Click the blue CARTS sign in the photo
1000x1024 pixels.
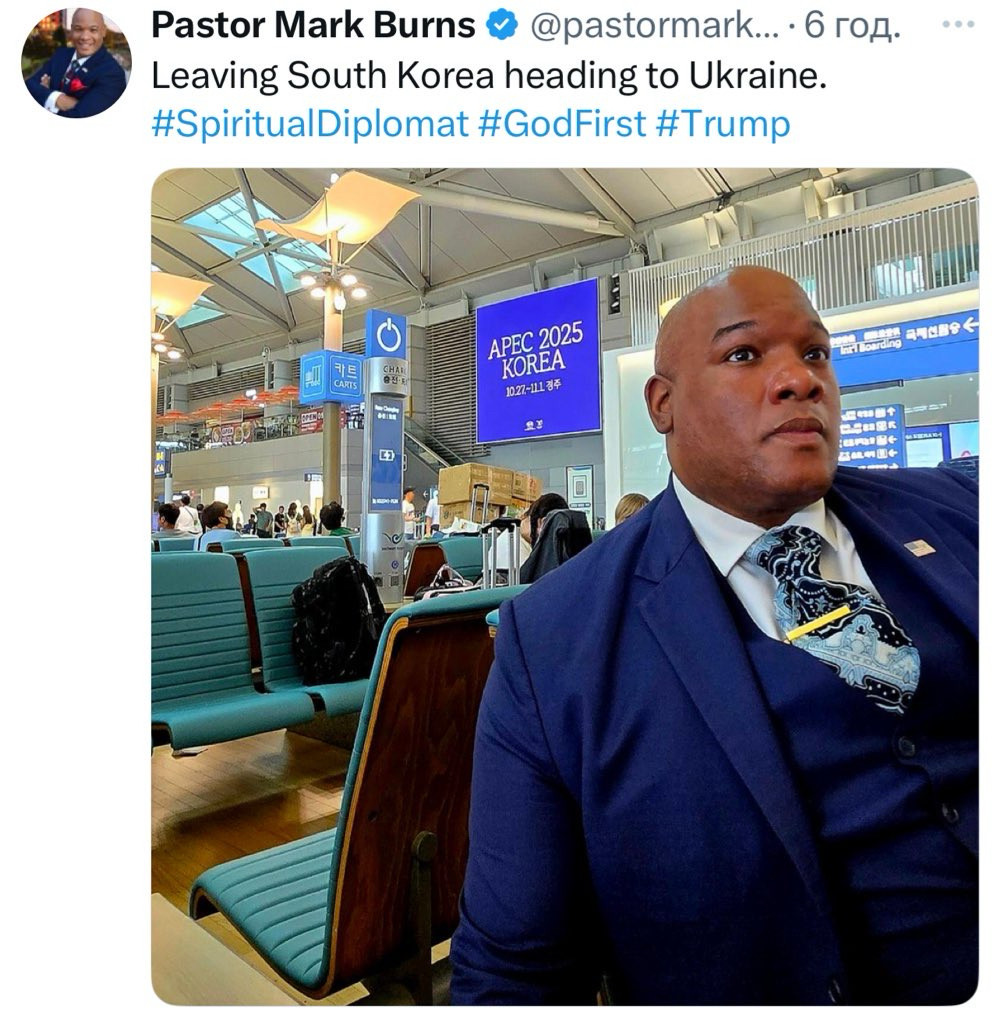pyautogui.click(x=331, y=376)
